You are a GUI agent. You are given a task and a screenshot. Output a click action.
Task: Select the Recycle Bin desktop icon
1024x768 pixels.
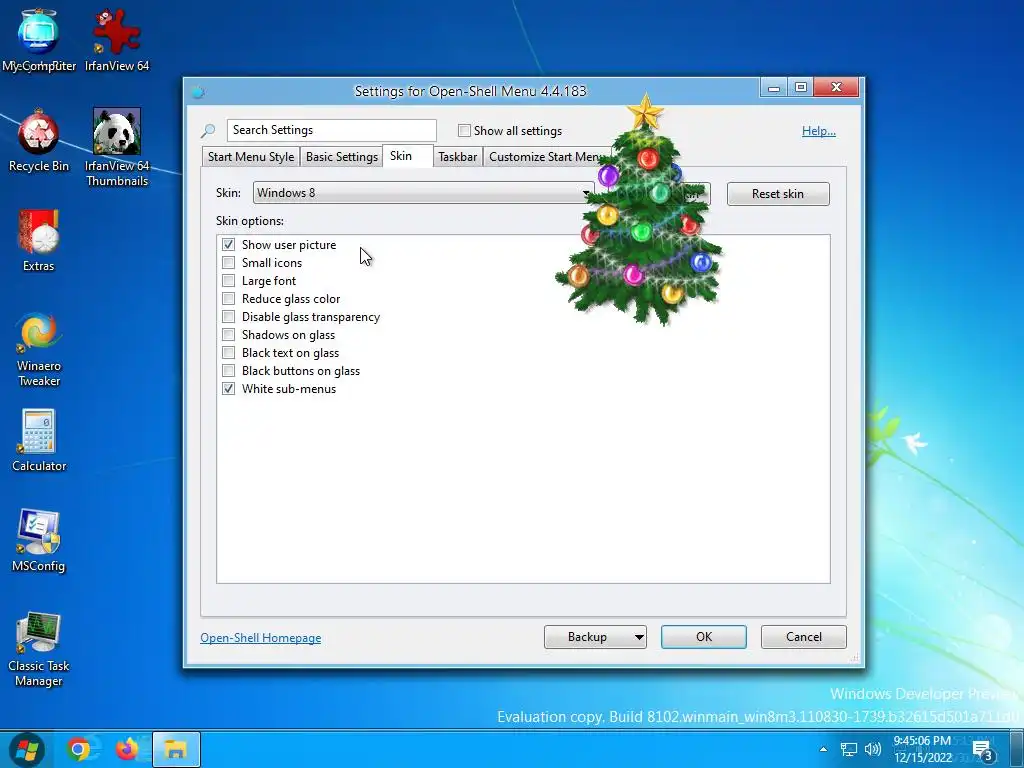pos(39,140)
